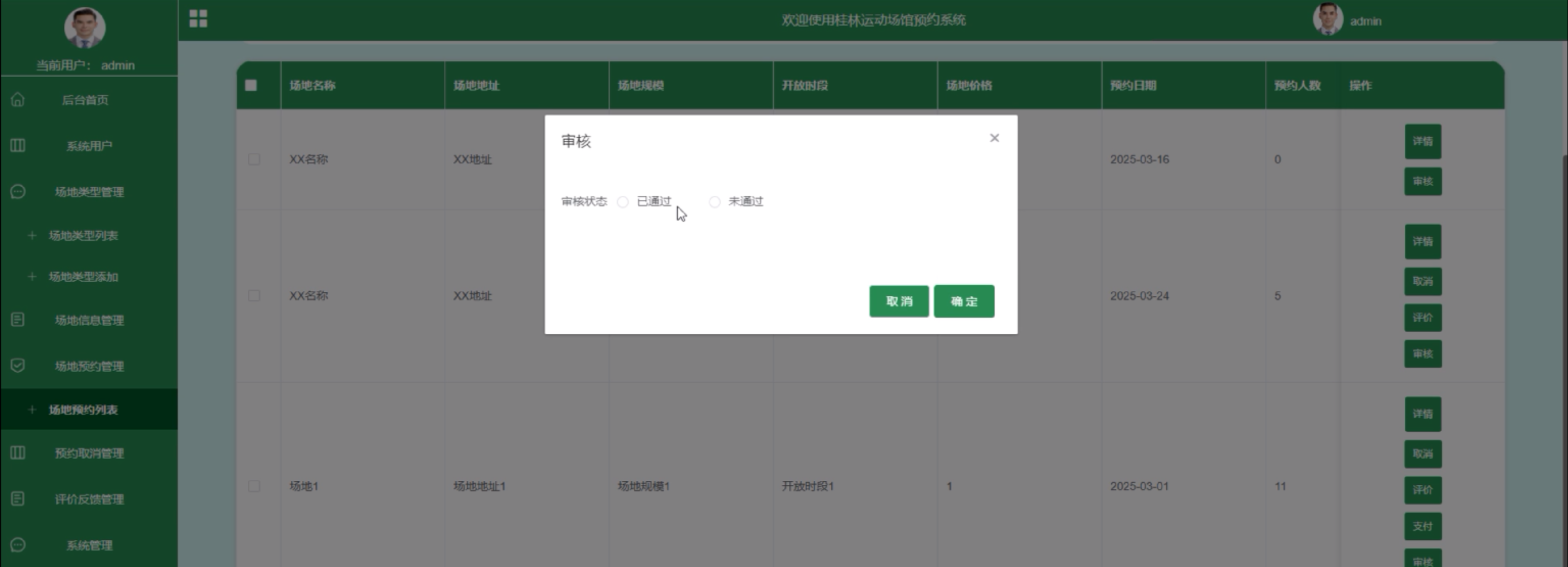Open the 系统用户 menu item
This screenshot has width=1568, height=567.
(89, 146)
